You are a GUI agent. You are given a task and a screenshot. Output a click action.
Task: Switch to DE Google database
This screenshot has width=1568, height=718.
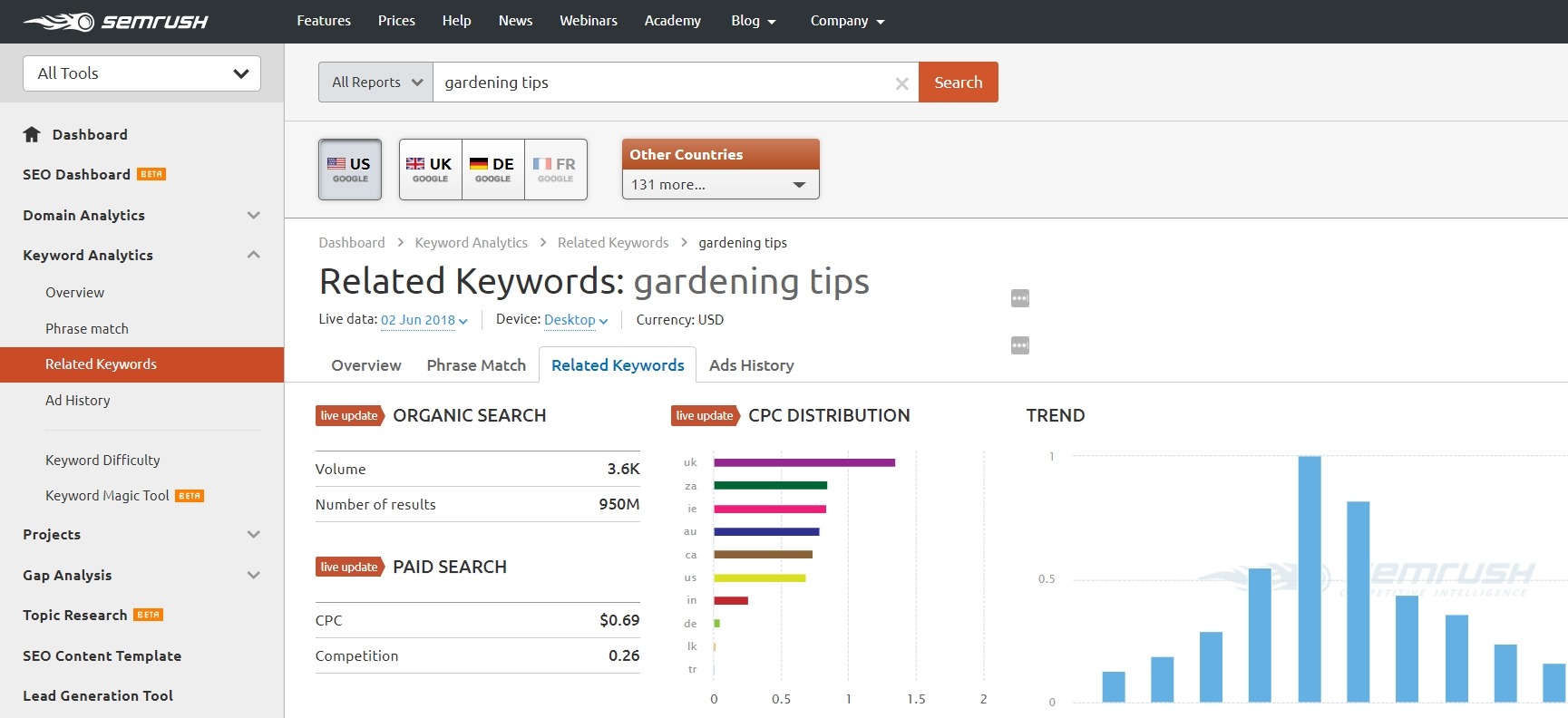[x=492, y=170]
